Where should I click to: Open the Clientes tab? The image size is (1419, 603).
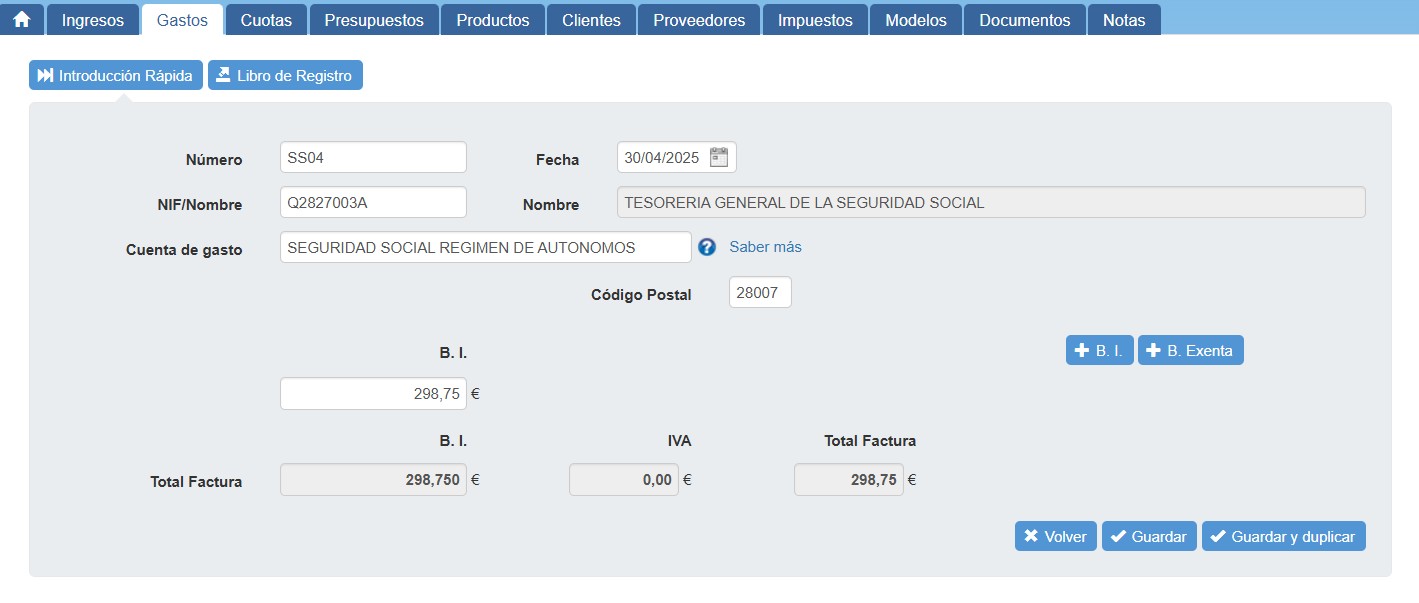tap(591, 20)
